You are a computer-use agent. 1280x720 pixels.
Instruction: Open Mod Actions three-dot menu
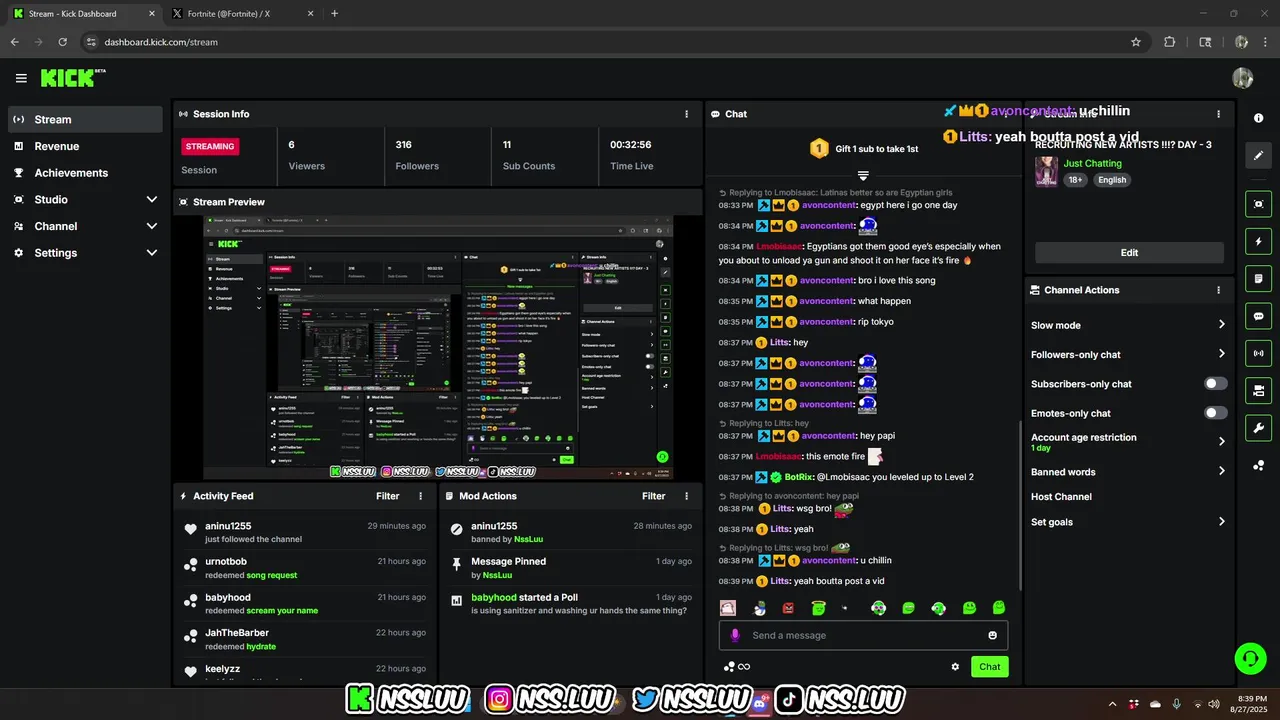point(686,496)
